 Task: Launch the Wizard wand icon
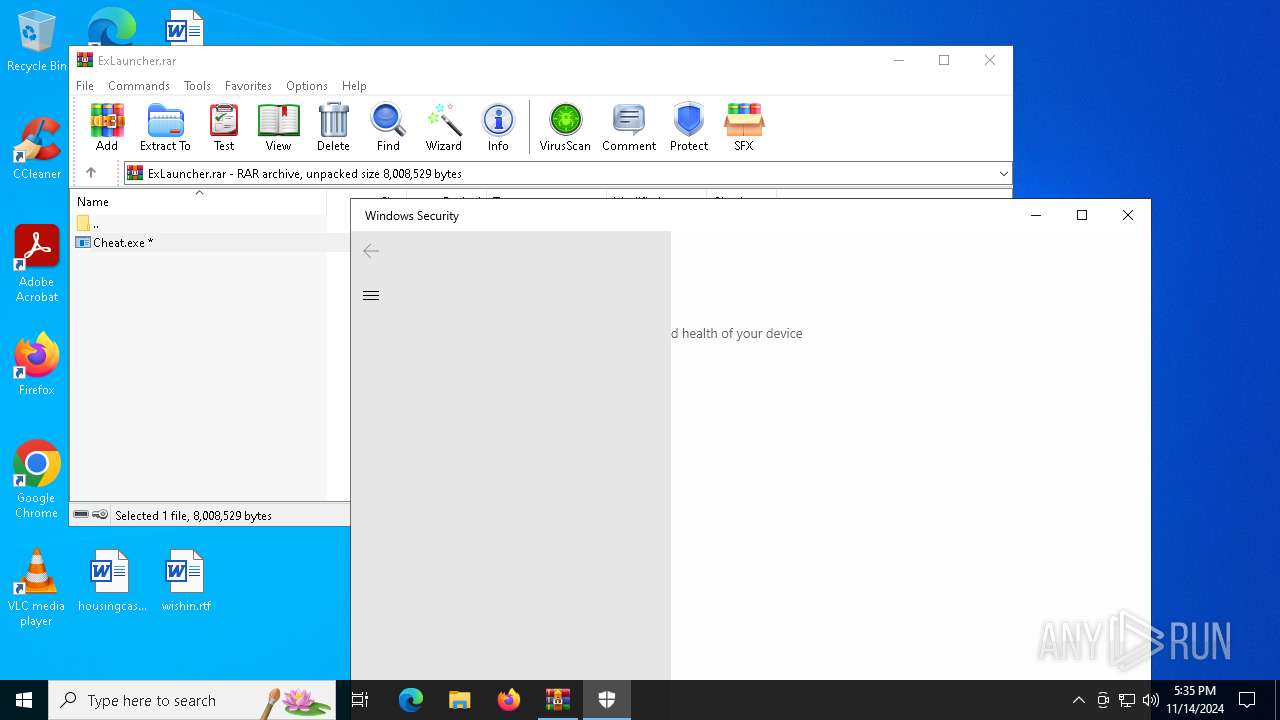click(443, 126)
